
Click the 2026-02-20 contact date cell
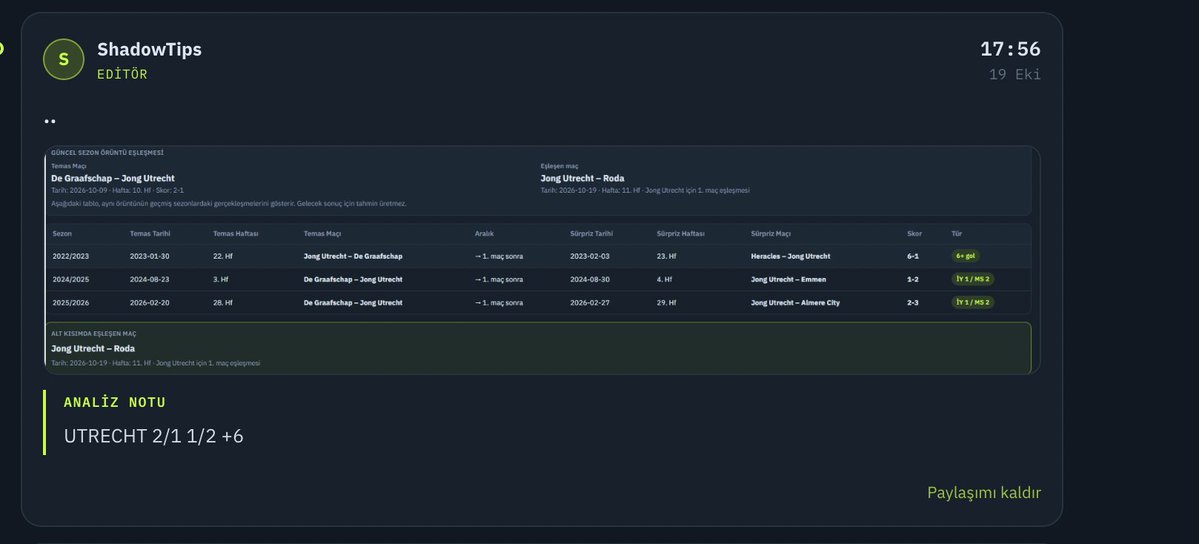pyautogui.click(x=149, y=303)
